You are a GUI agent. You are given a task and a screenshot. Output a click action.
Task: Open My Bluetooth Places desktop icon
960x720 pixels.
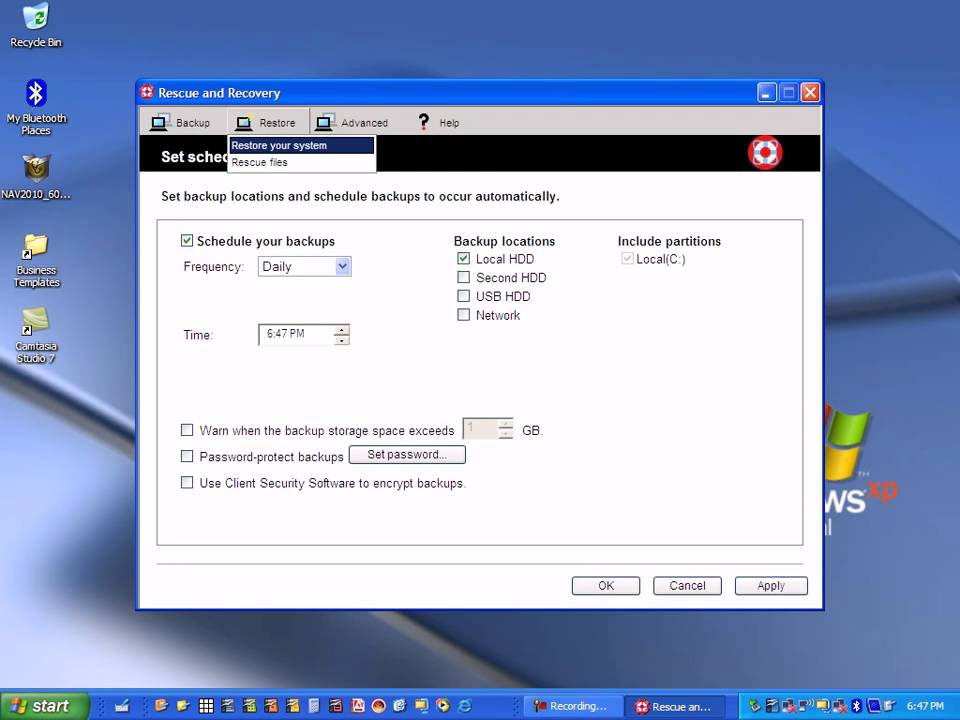coord(36,108)
